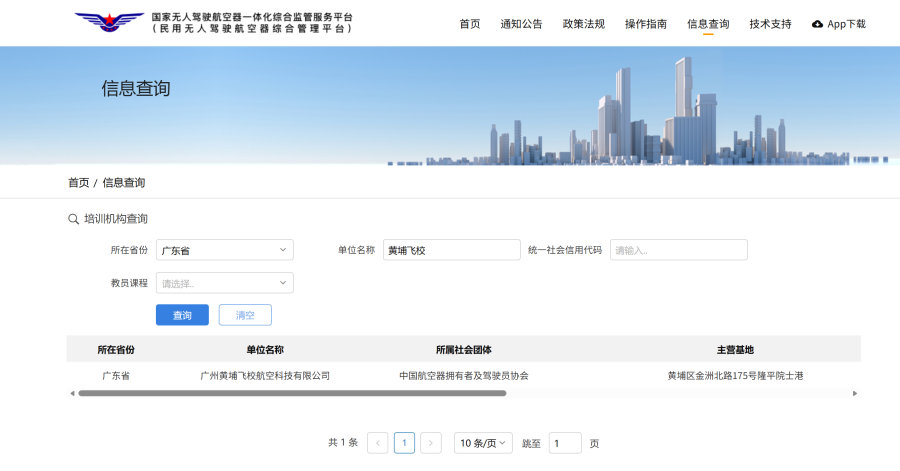Viewport: 900px width, 471px height.
Task: Click the 共 1 条 total count text
Action: click(343, 443)
